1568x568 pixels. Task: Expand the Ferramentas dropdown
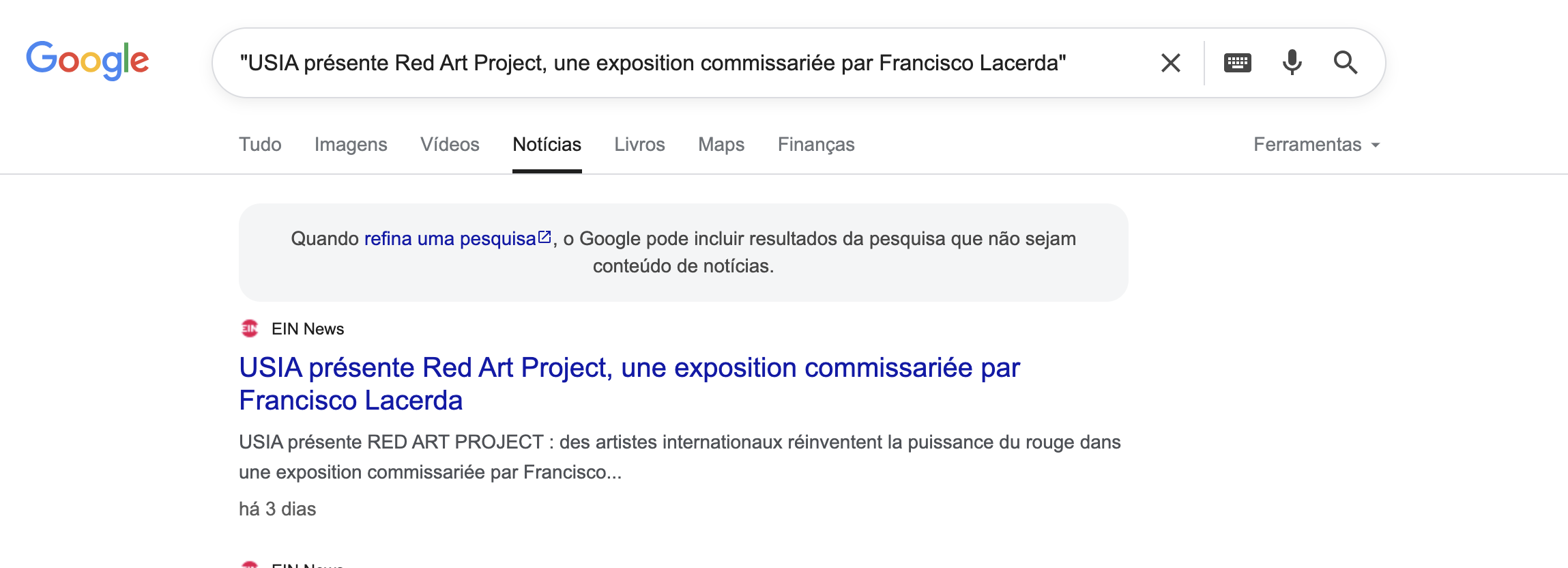1316,145
